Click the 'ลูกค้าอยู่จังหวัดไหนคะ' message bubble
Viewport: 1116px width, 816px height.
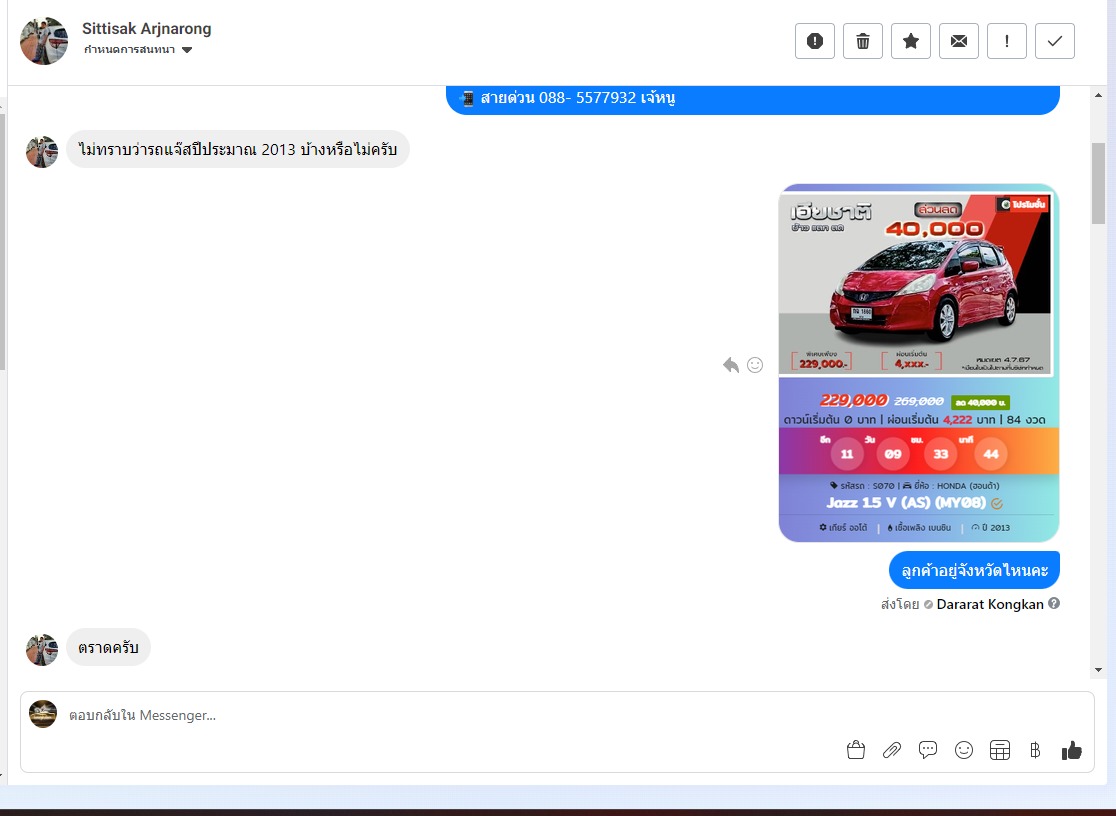[974, 570]
